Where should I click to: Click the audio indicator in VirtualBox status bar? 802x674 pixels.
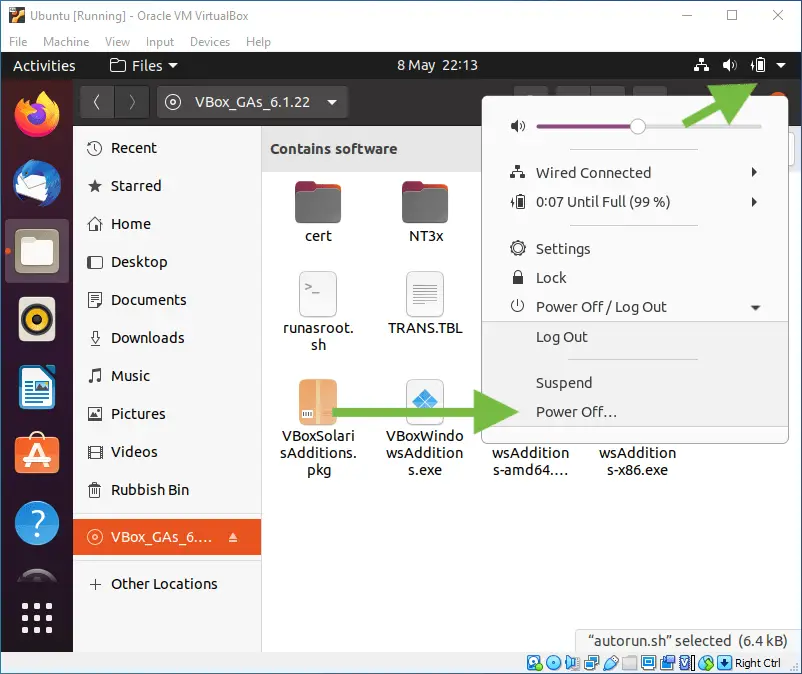pyautogui.click(x=572, y=663)
